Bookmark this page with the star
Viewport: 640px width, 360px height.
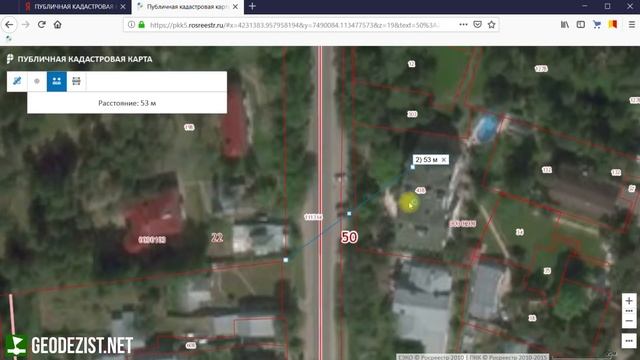pos(491,24)
